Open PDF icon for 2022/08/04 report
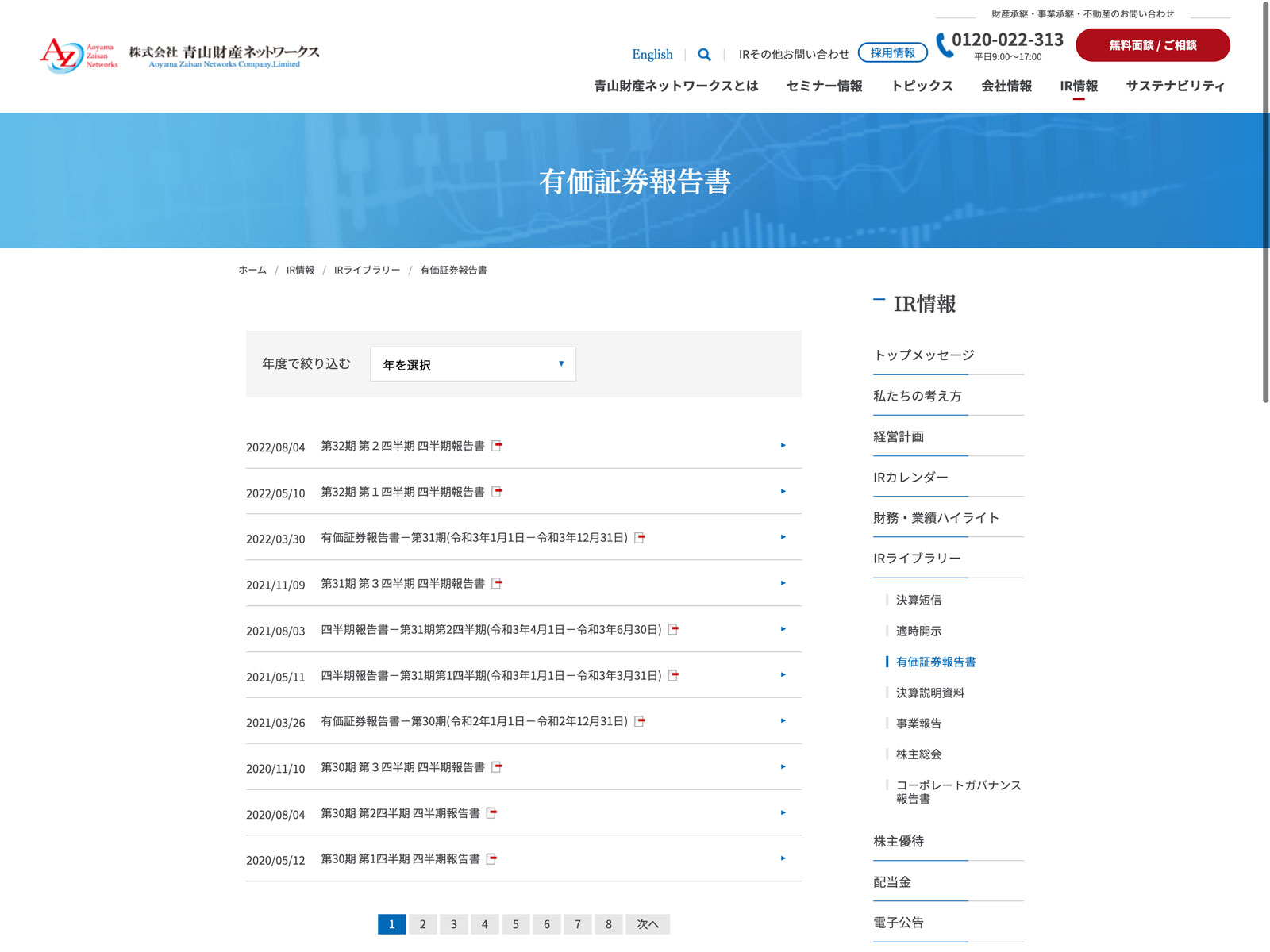This screenshot has height=952, width=1270. click(497, 446)
